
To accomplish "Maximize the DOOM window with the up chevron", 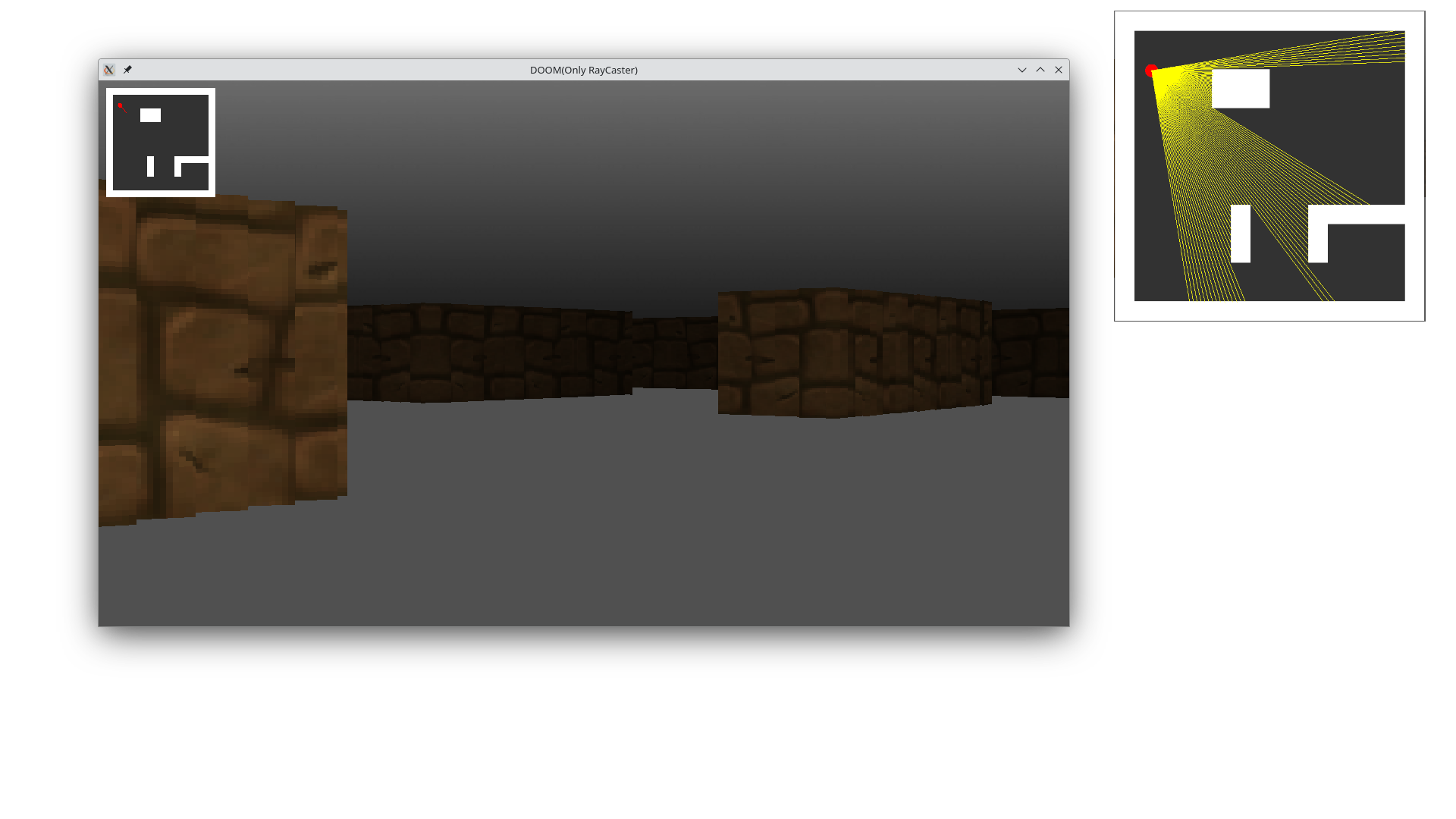I will tap(1040, 70).
